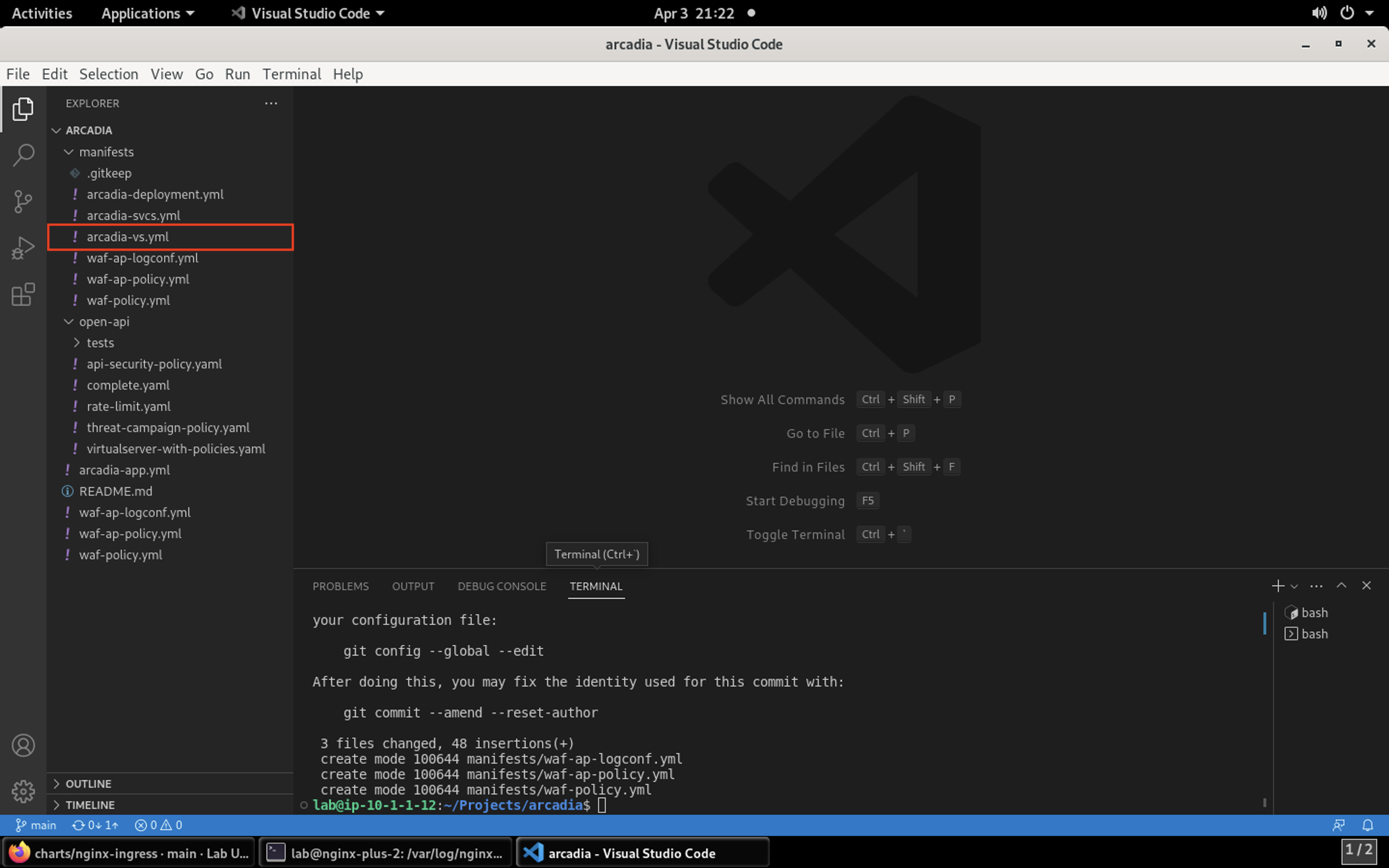The image size is (1389, 868).
Task: Open terminal panel more actions menu
Action: pos(1316,586)
